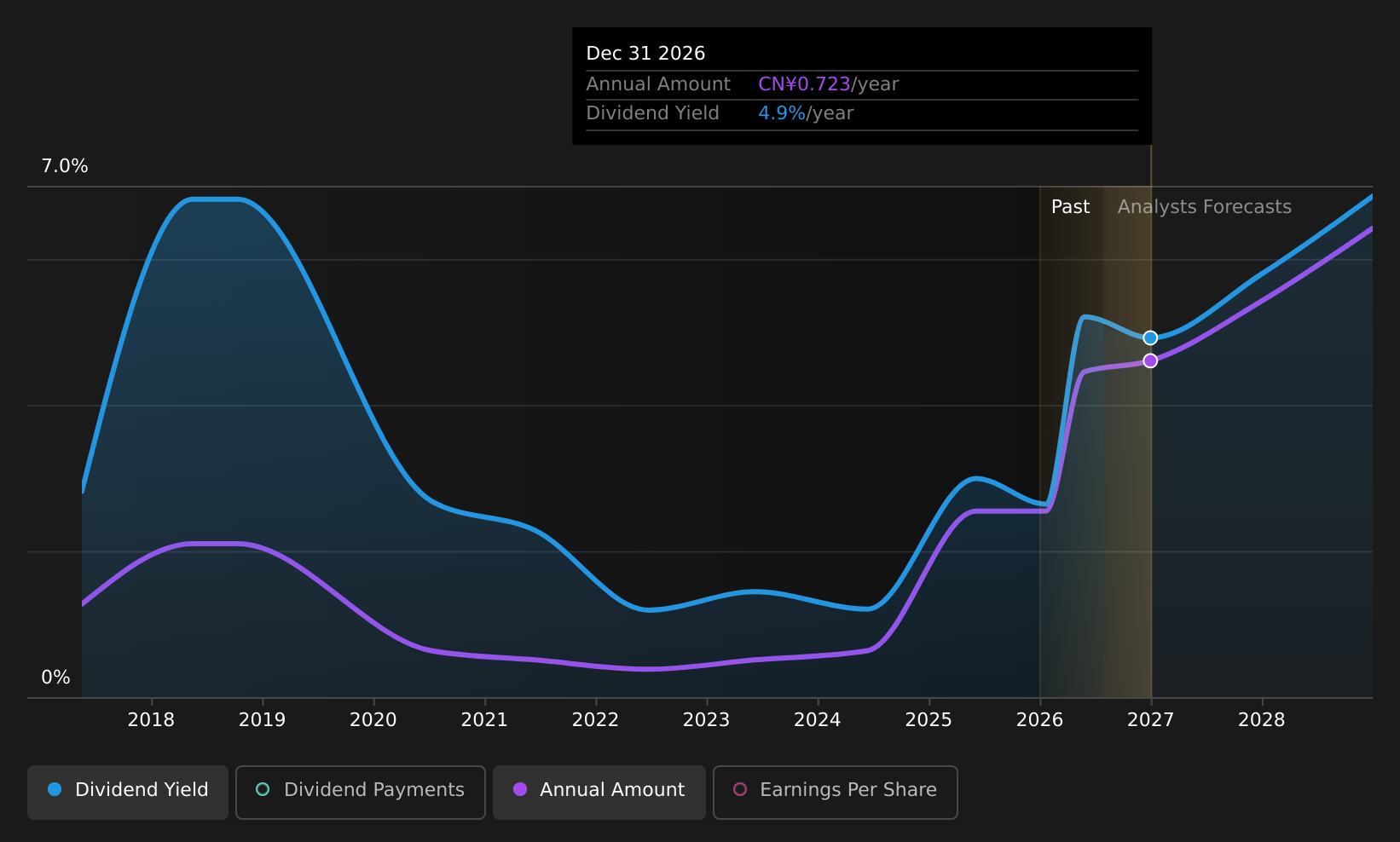The width and height of the screenshot is (1400, 842).
Task: Click the 2021 x-axis label
Action: (484, 720)
